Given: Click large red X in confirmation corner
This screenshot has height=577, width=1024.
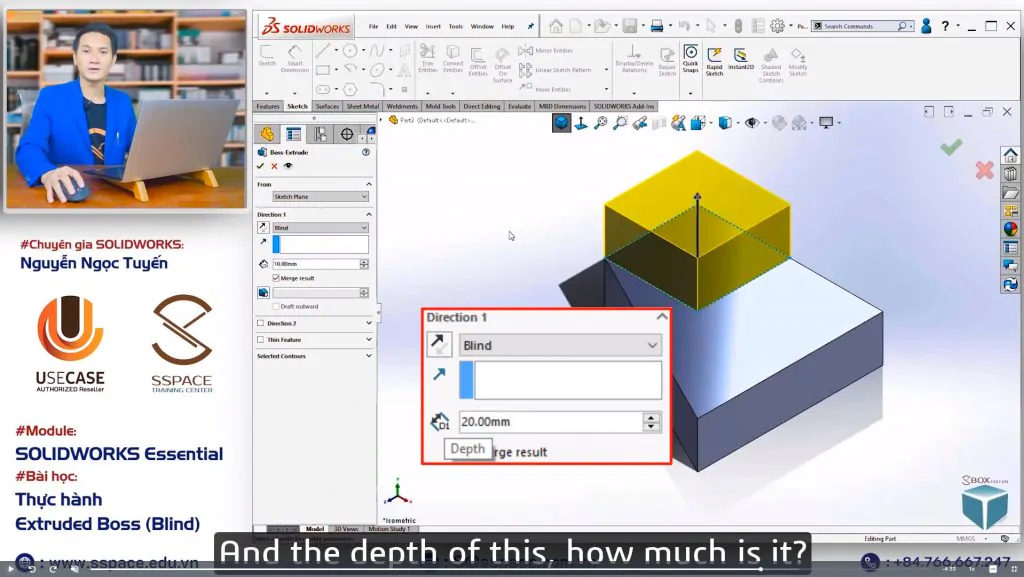Looking at the screenshot, I should pyautogui.click(x=984, y=170).
